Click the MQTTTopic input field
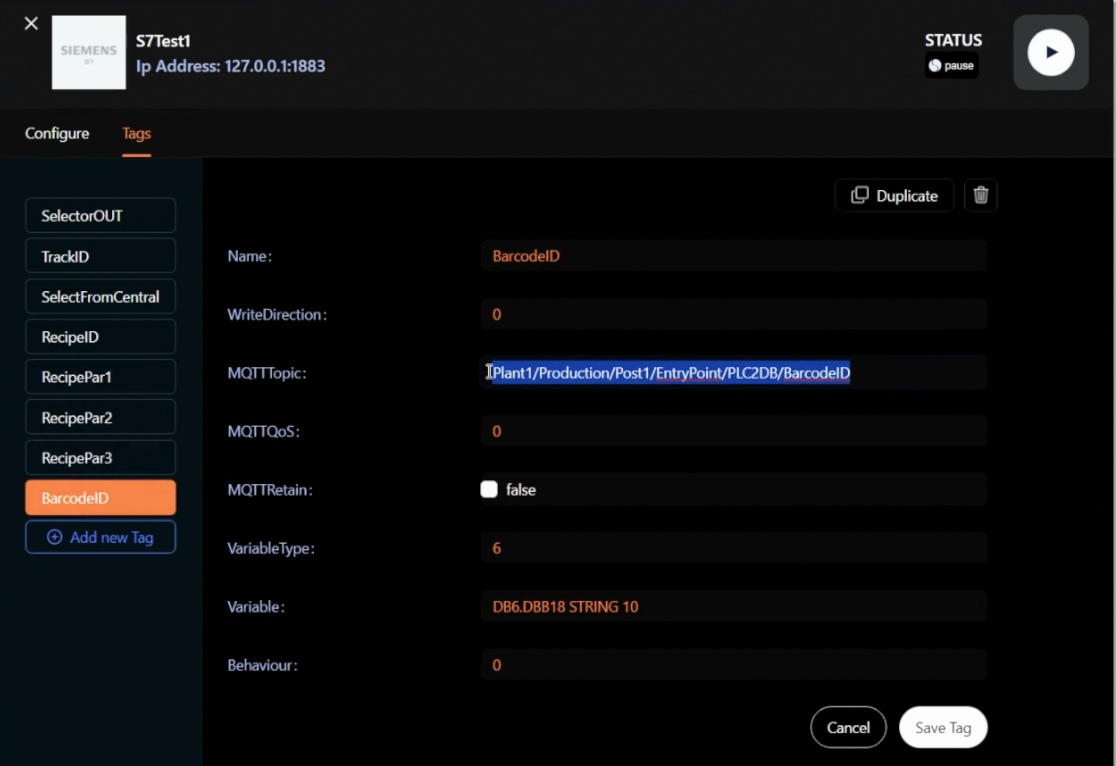The height and width of the screenshot is (766, 1116). tap(733, 373)
